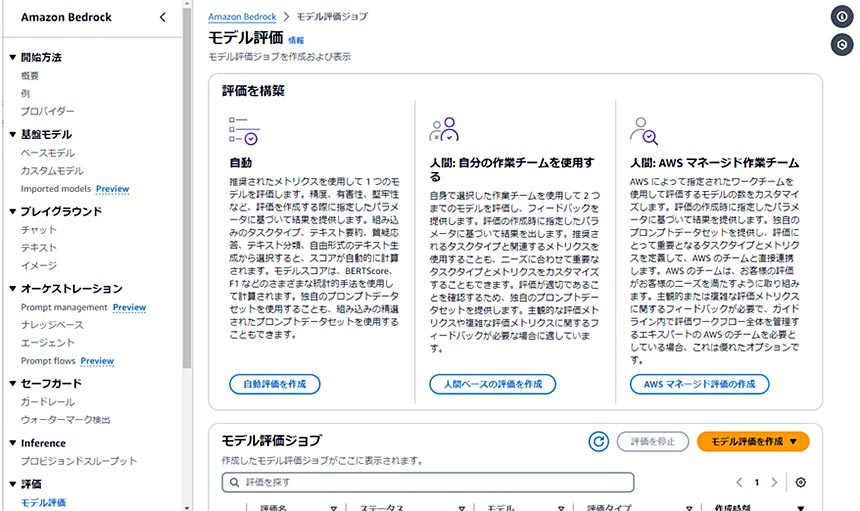Collapse the Amazon Bedrock sidebar with chevron
860x511 pixels.
pyautogui.click(x=162, y=17)
